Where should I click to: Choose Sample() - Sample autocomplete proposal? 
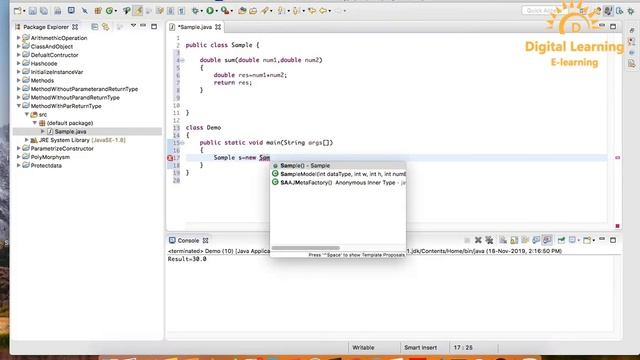point(338,165)
